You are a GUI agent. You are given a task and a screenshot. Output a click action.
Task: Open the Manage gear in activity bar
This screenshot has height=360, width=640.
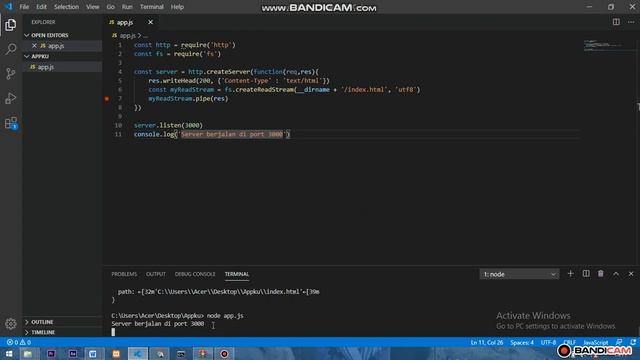tap(11, 324)
